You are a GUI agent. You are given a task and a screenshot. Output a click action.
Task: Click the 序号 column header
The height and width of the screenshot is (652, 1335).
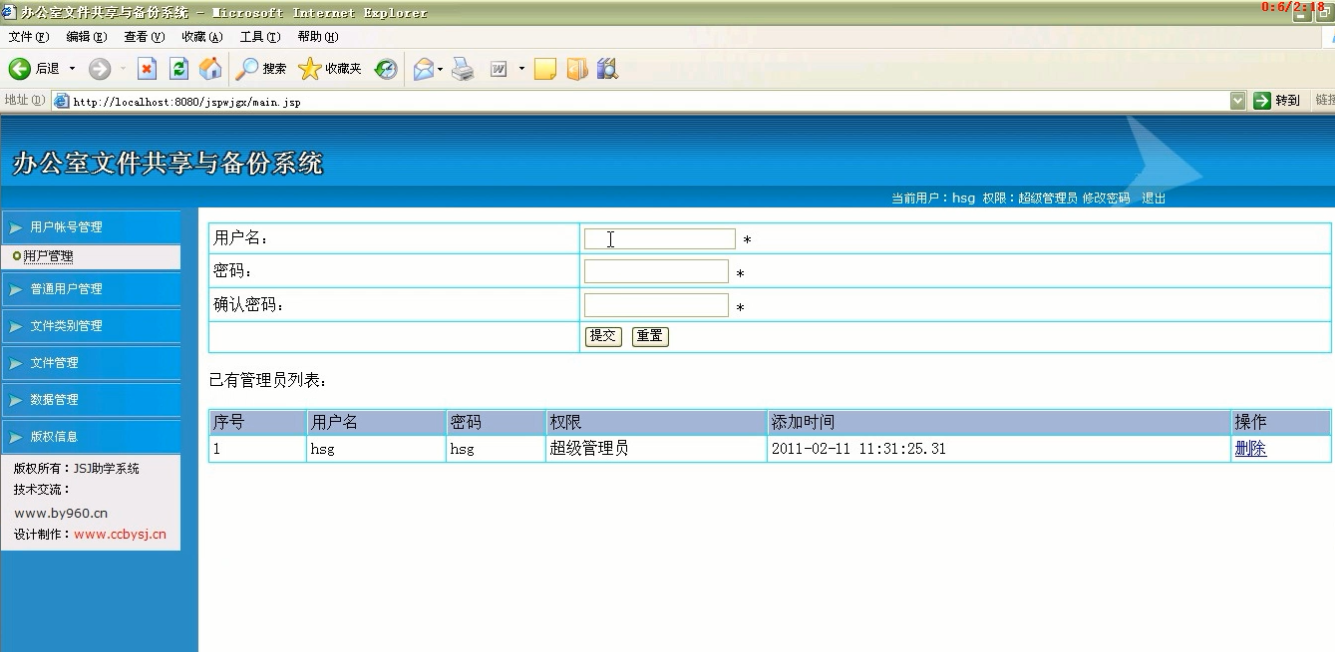[258, 422]
